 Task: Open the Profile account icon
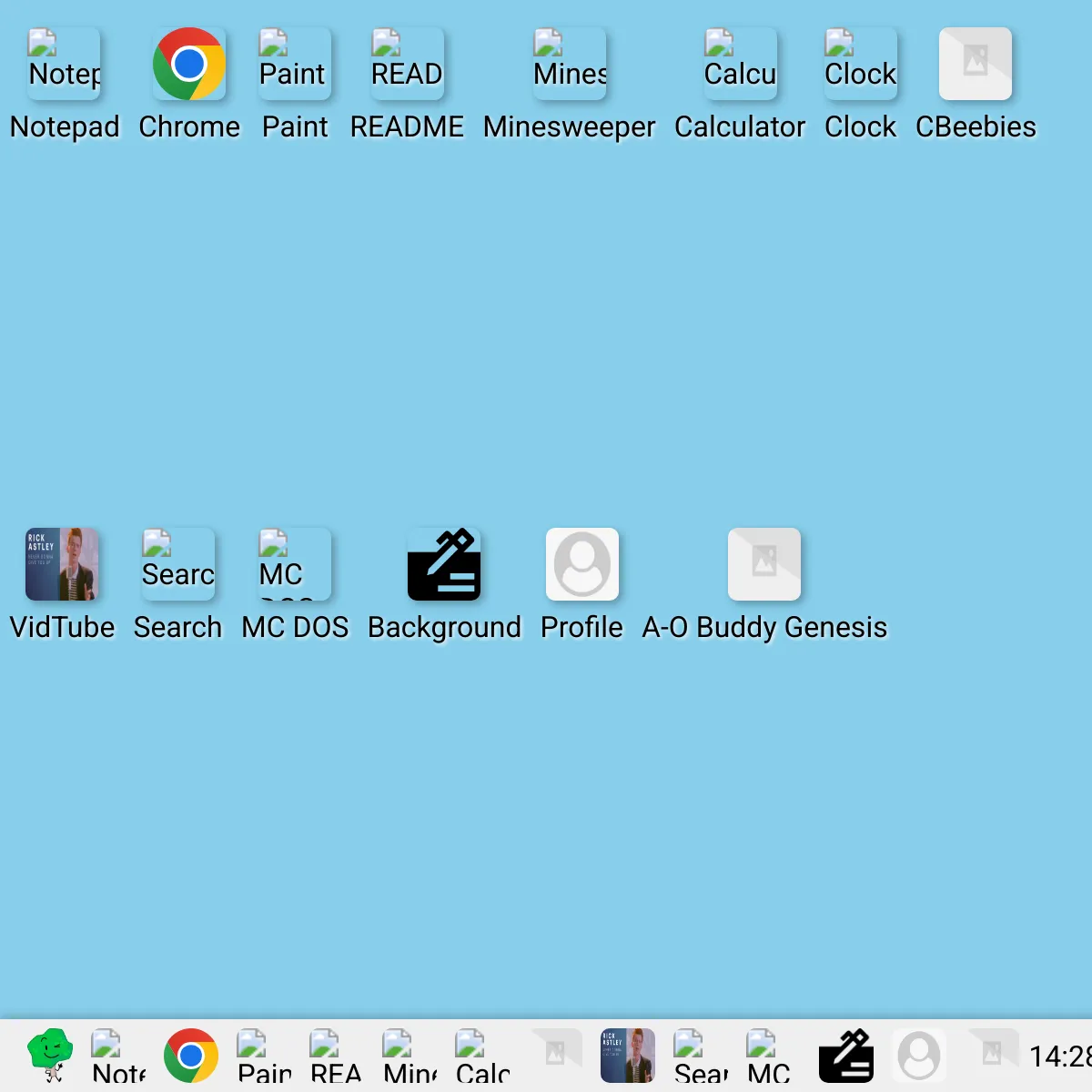[582, 563]
